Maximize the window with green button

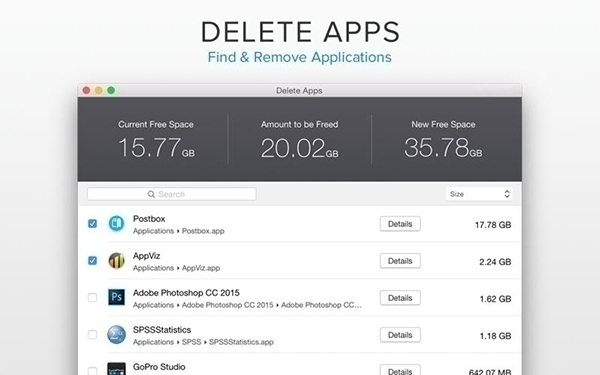coord(111,90)
